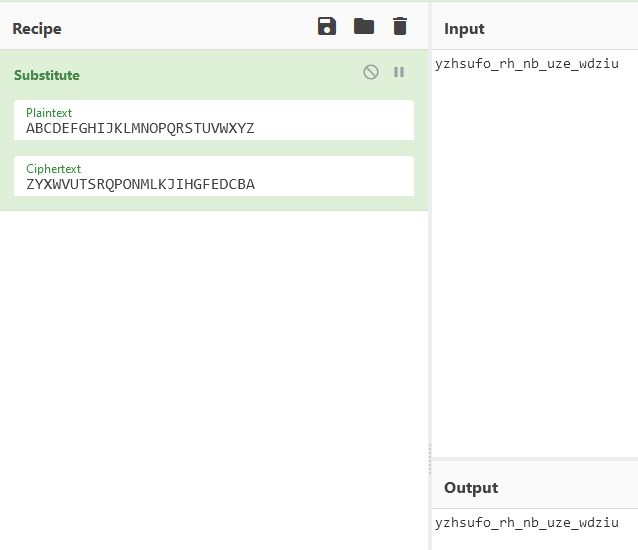This screenshot has height=550, width=638.
Task: Edit the Plaintext alphabet field
Action: pos(214,120)
